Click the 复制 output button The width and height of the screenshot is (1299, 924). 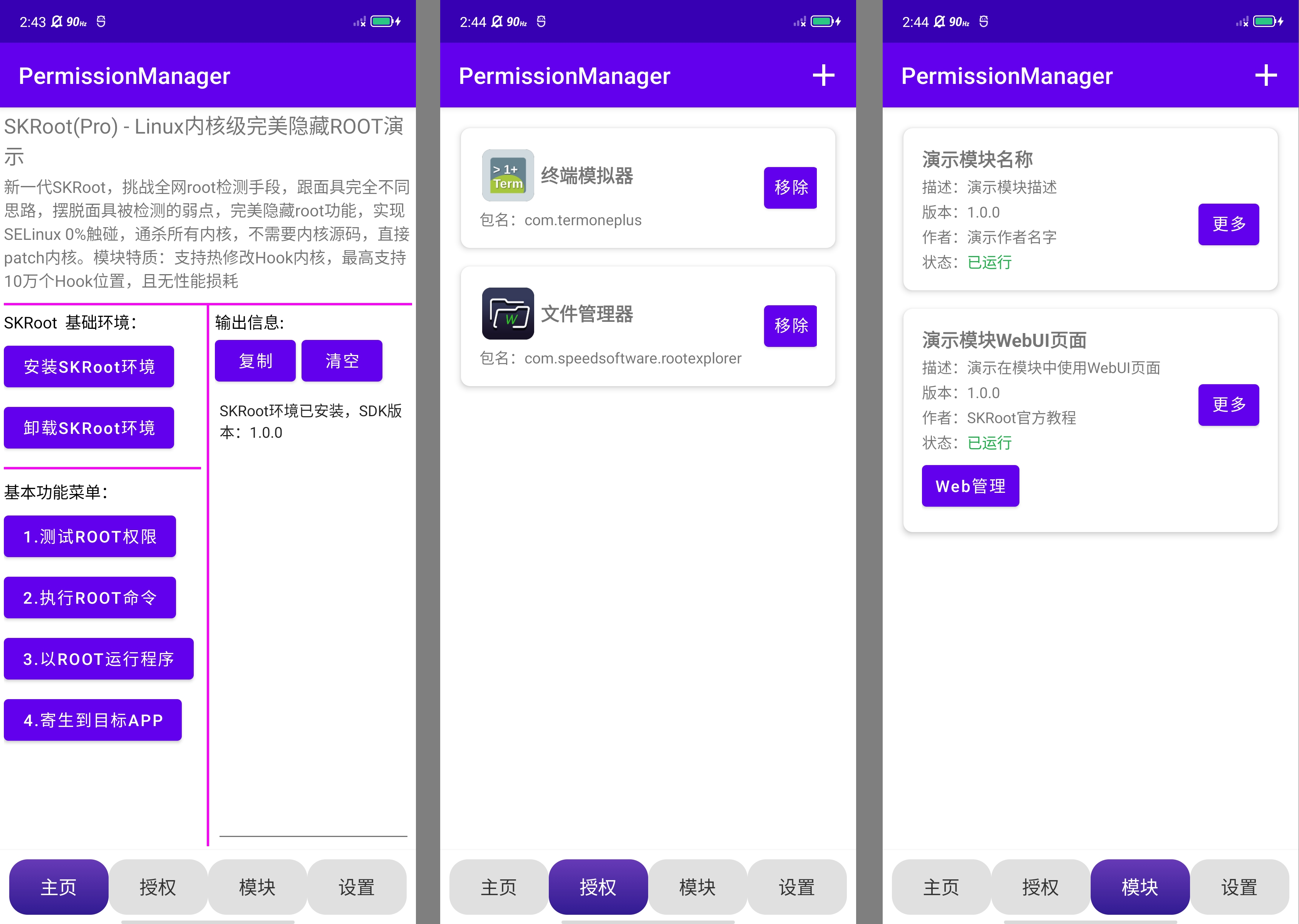[x=255, y=361]
